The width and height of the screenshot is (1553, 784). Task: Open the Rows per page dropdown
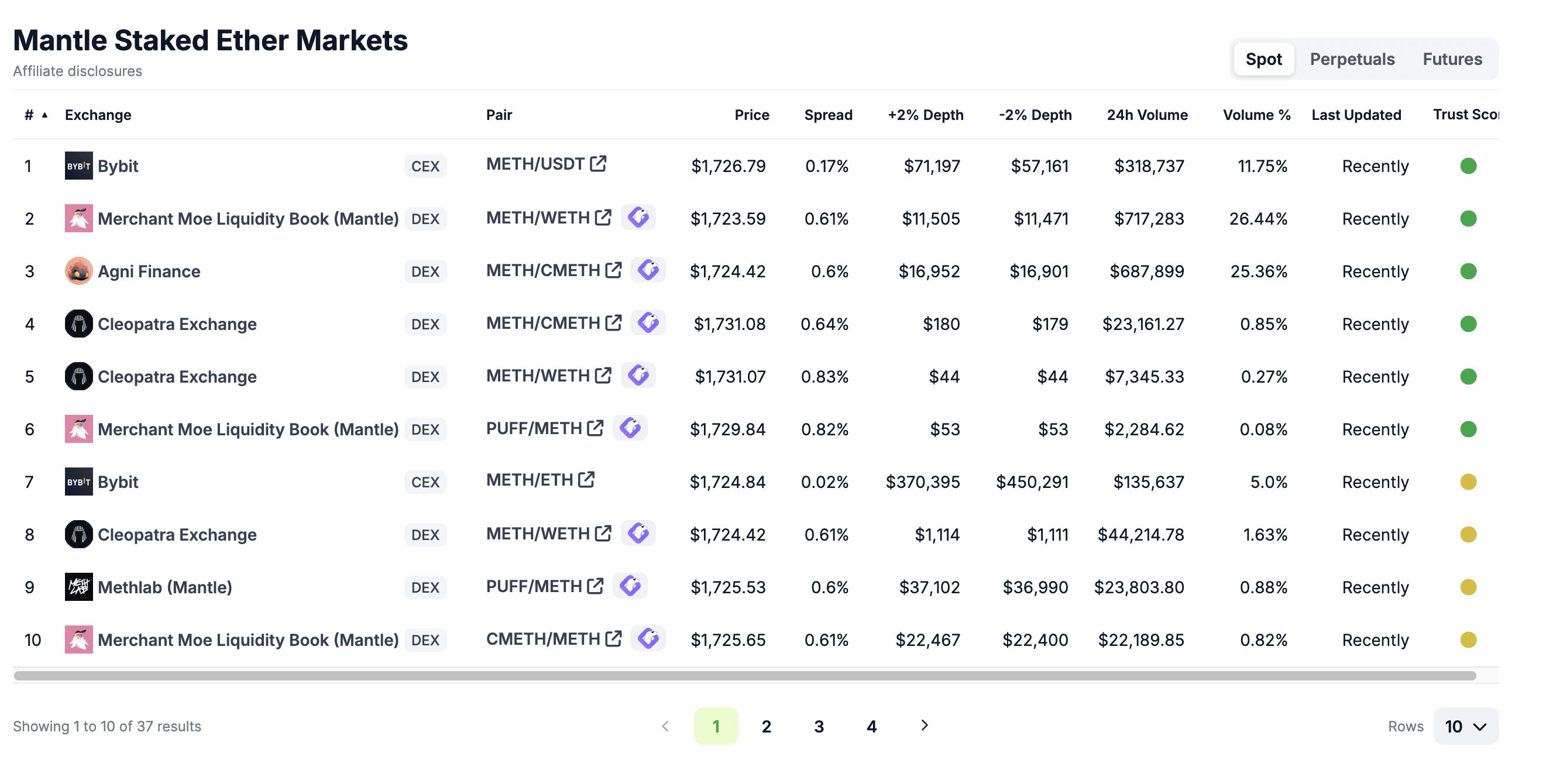click(x=1465, y=726)
